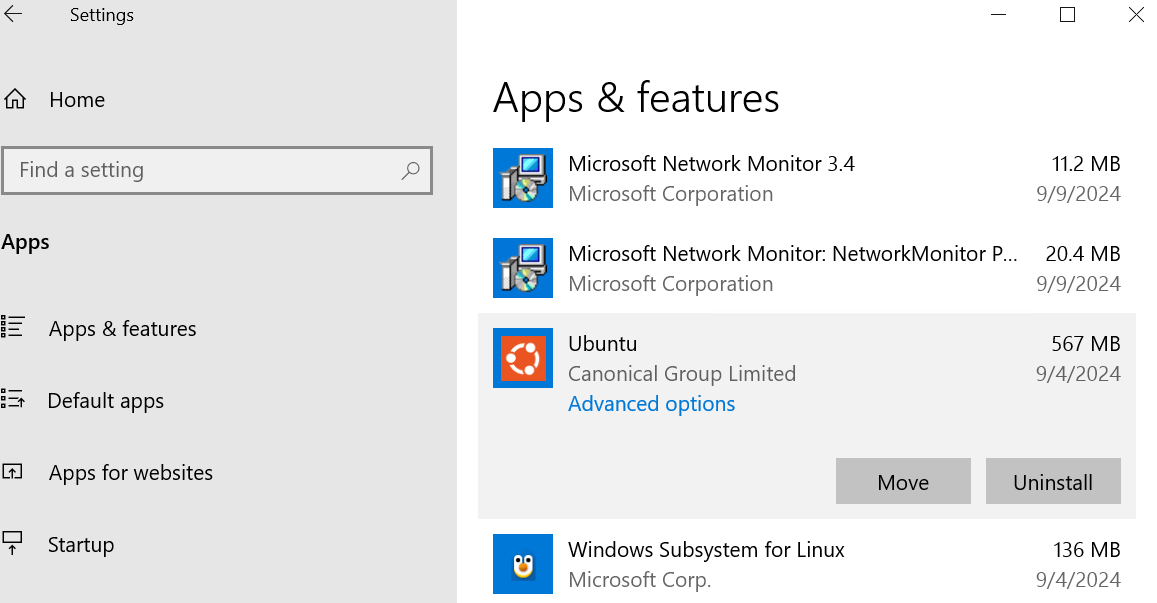This screenshot has width=1157, height=603.
Task: Click the 136 MB size value
Action: click(x=1086, y=550)
